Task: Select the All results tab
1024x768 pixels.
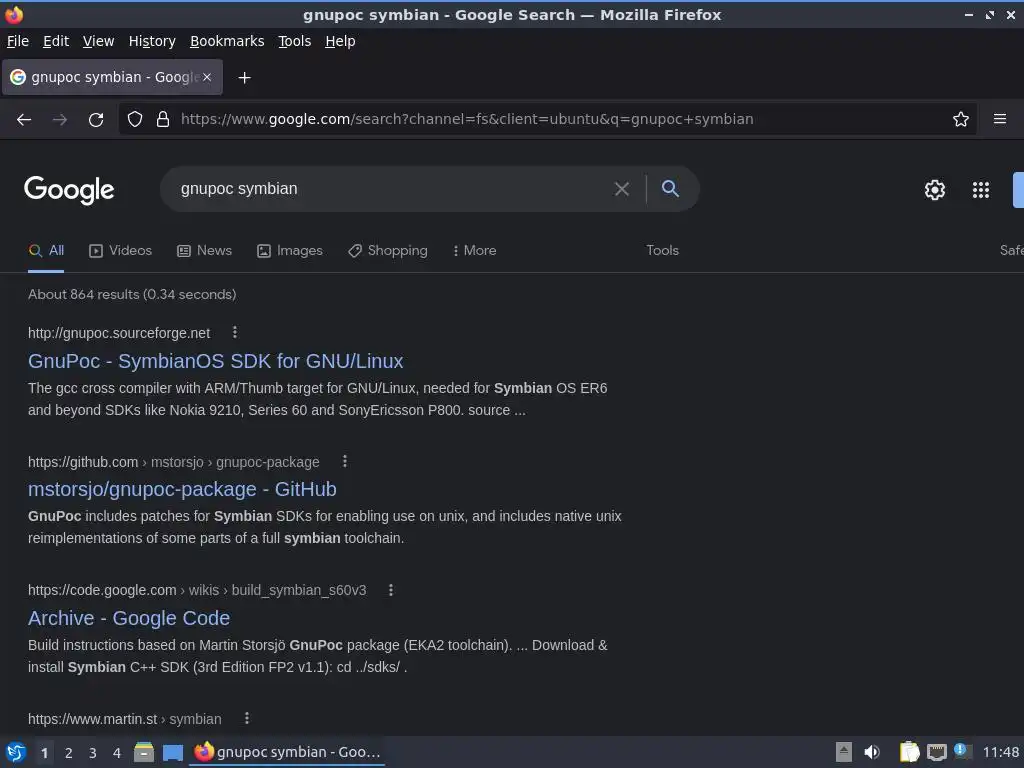Action: pos(46,251)
